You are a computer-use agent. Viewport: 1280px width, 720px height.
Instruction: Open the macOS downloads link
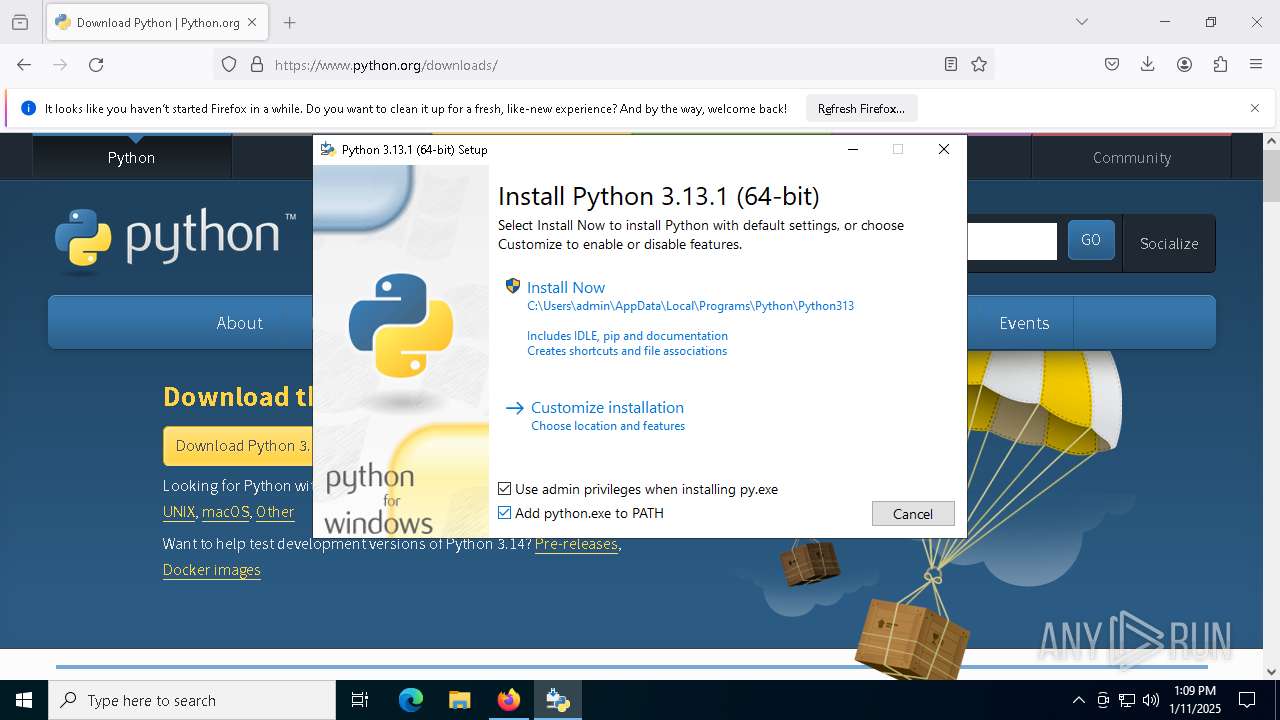(x=226, y=512)
